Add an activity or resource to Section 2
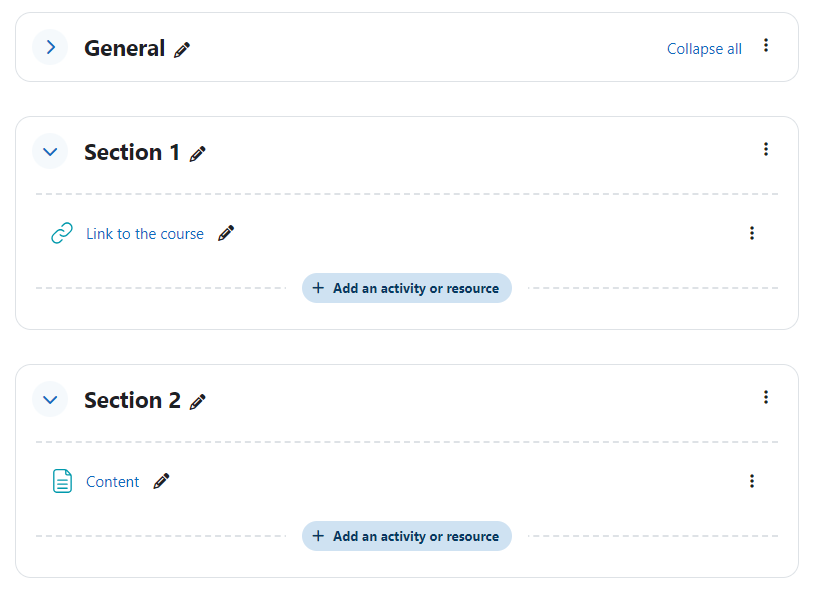The width and height of the screenshot is (817, 589). point(406,536)
